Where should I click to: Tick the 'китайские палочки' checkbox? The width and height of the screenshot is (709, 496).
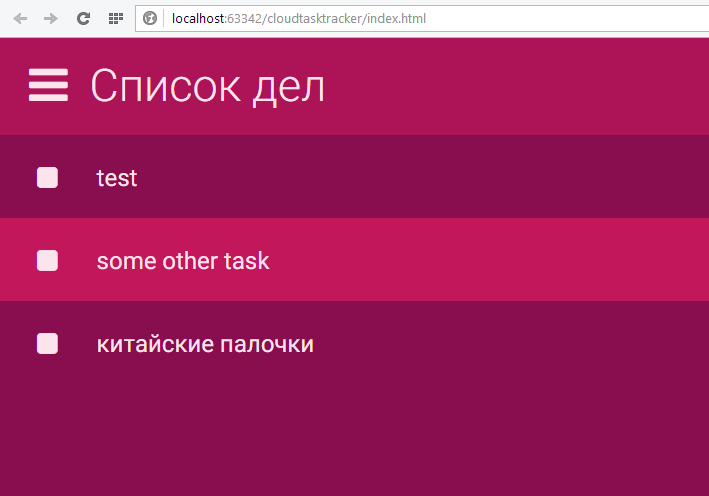[47, 344]
